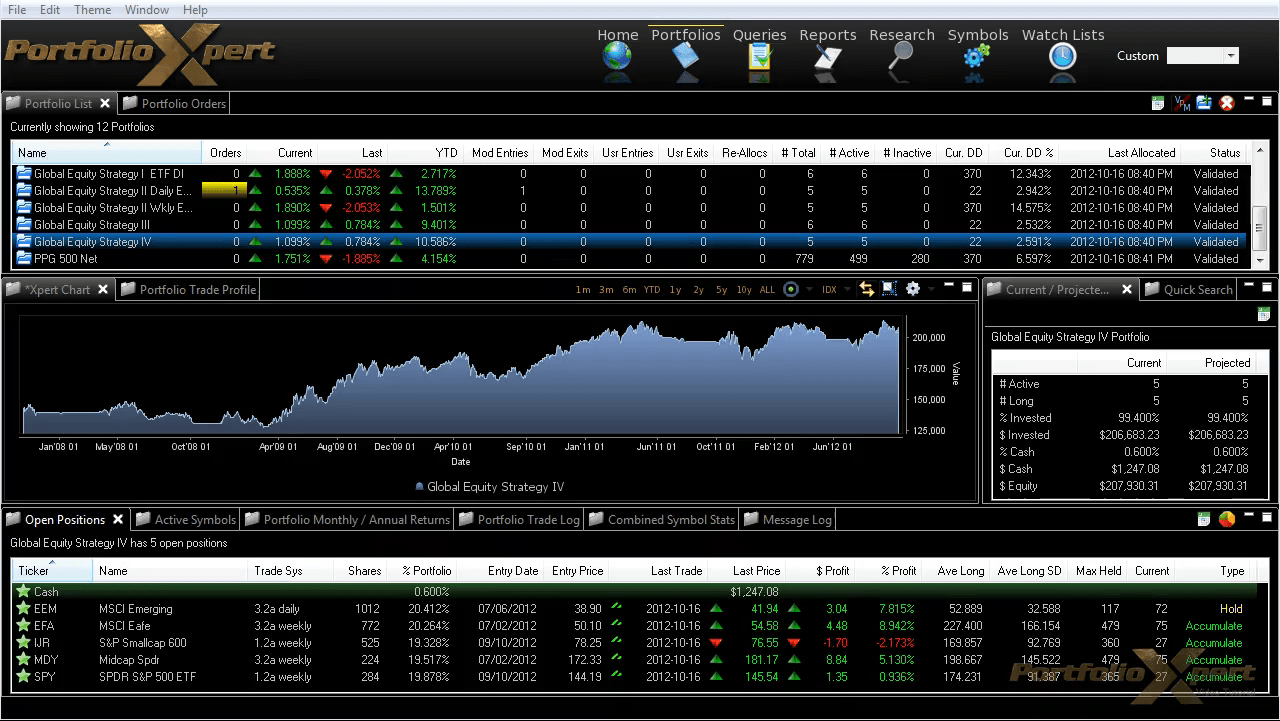
Task: Click the Symbols gears icon
Action: 977,58
